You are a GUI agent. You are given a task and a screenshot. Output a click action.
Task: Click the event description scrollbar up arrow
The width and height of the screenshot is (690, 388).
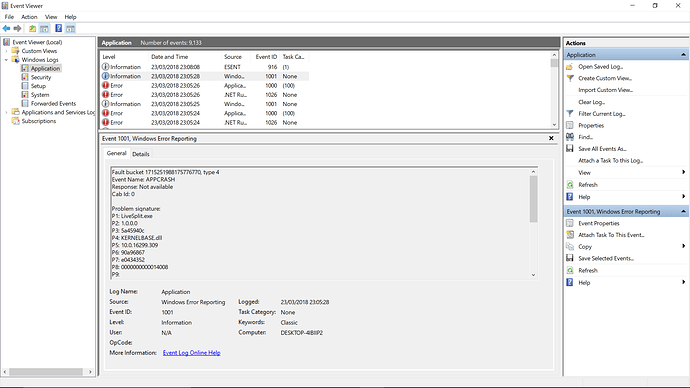coord(533,172)
